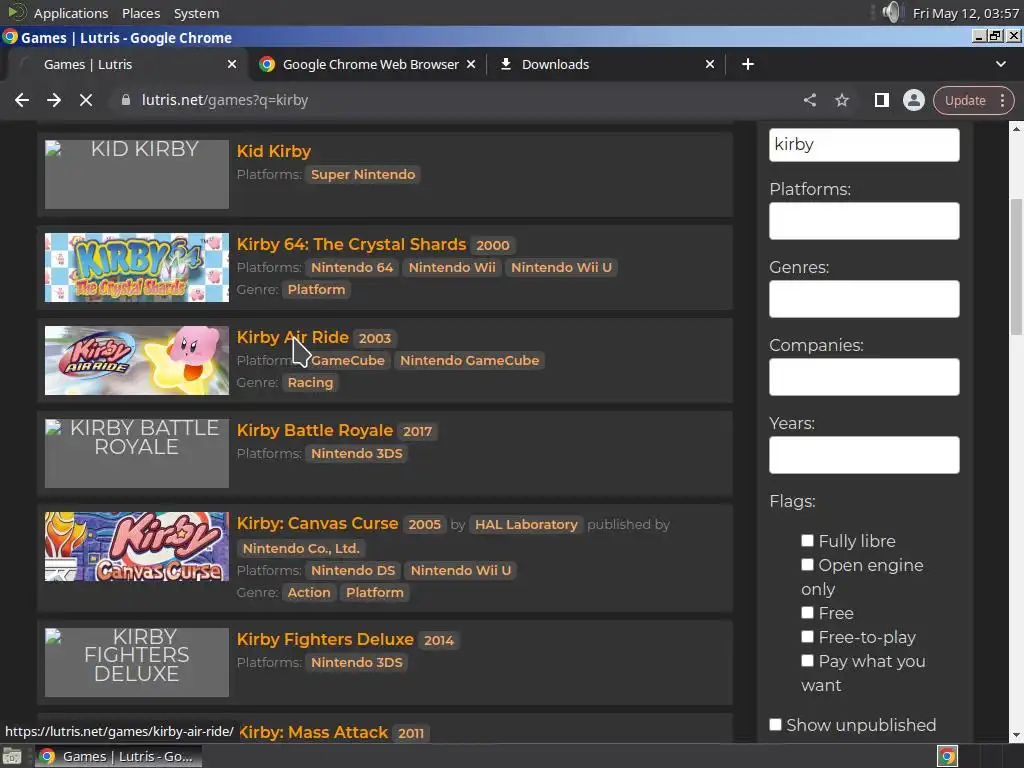Click the volume speaker icon
The width and height of the screenshot is (1024, 768).
tap(891, 12)
